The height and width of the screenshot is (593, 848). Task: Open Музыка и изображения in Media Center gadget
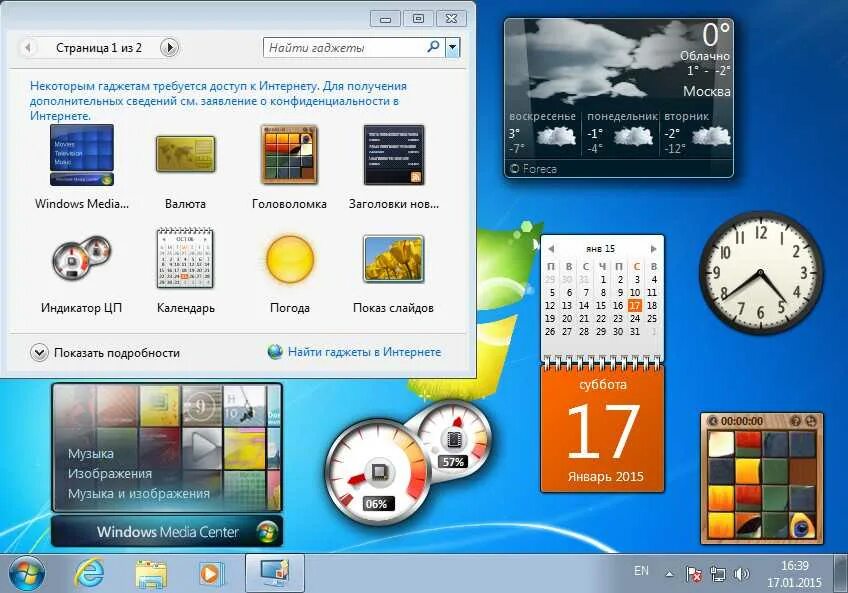pyautogui.click(x=138, y=493)
